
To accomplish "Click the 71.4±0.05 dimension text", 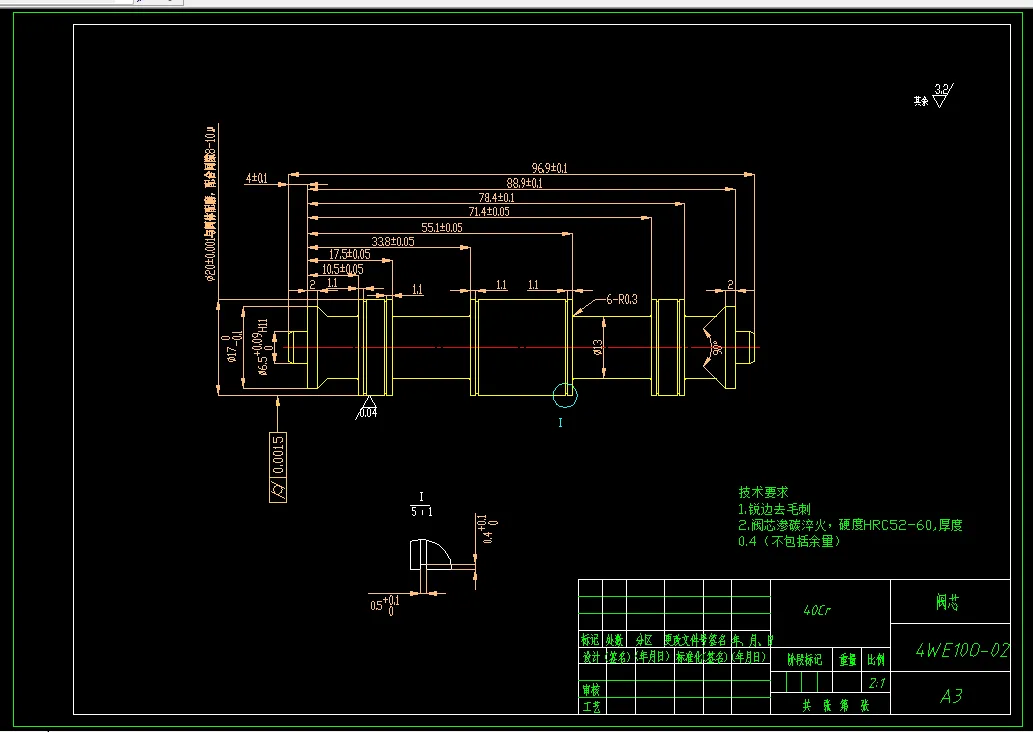I will [x=489, y=211].
